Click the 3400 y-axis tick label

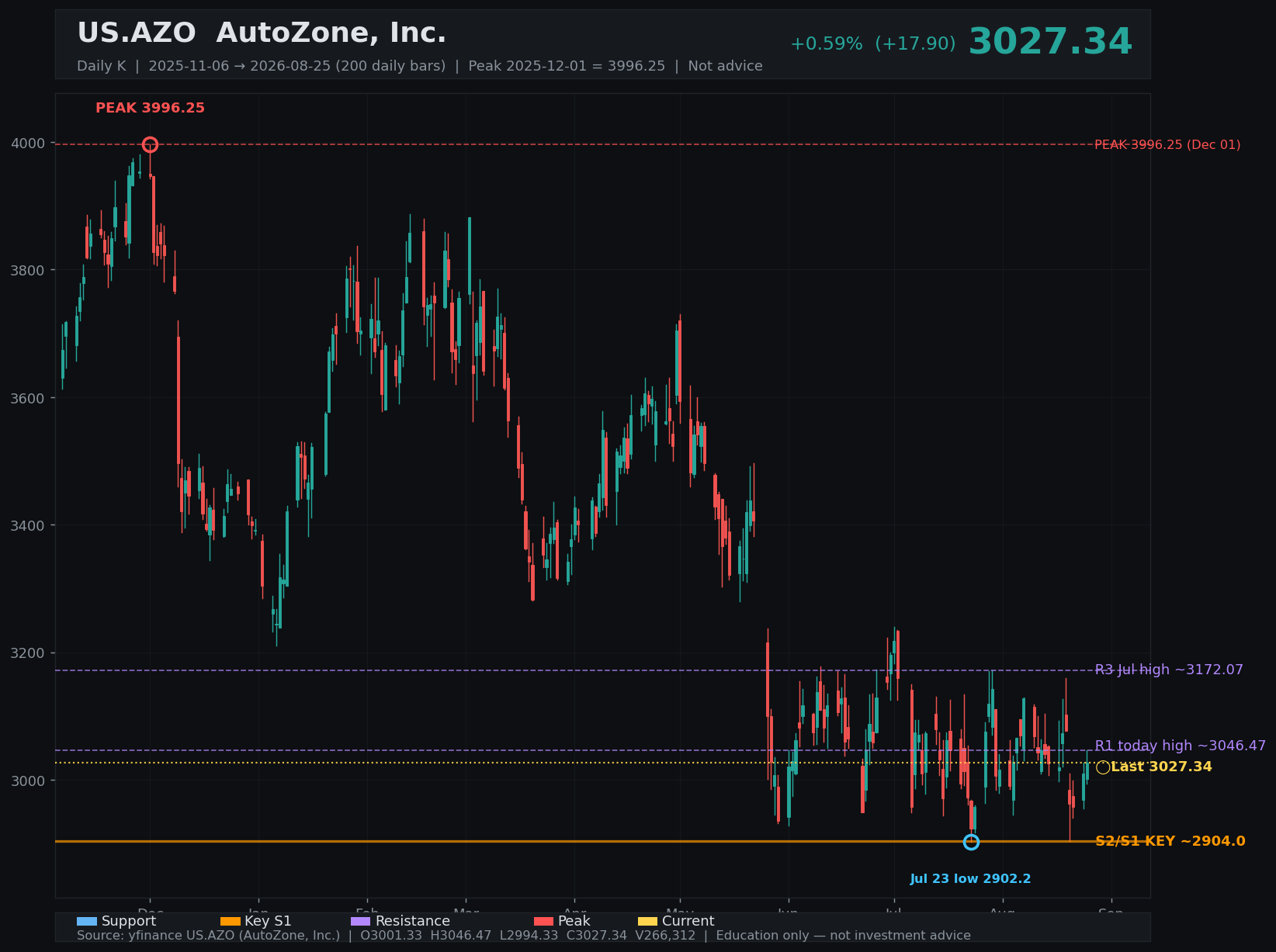(x=29, y=526)
